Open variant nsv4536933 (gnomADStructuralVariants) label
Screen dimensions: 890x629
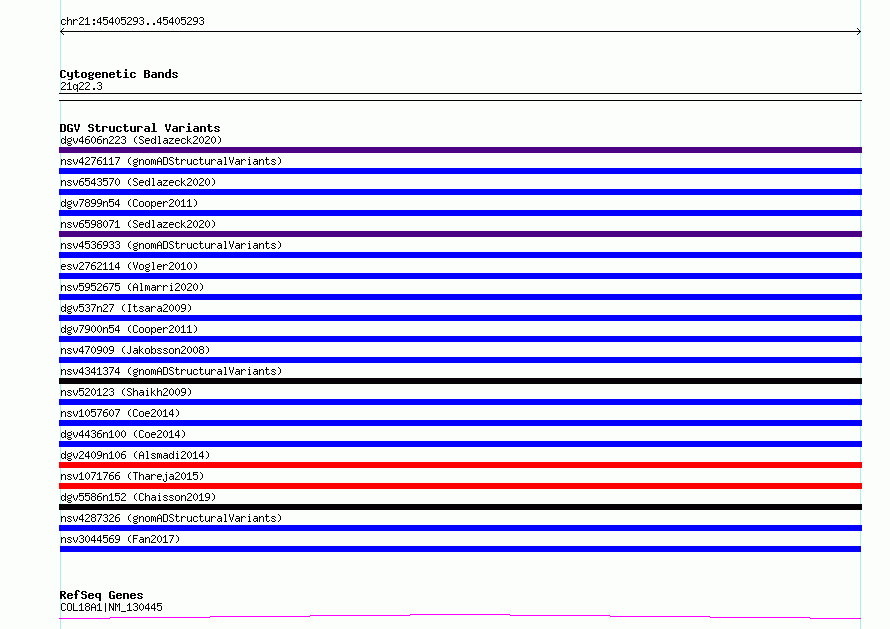click(x=171, y=245)
